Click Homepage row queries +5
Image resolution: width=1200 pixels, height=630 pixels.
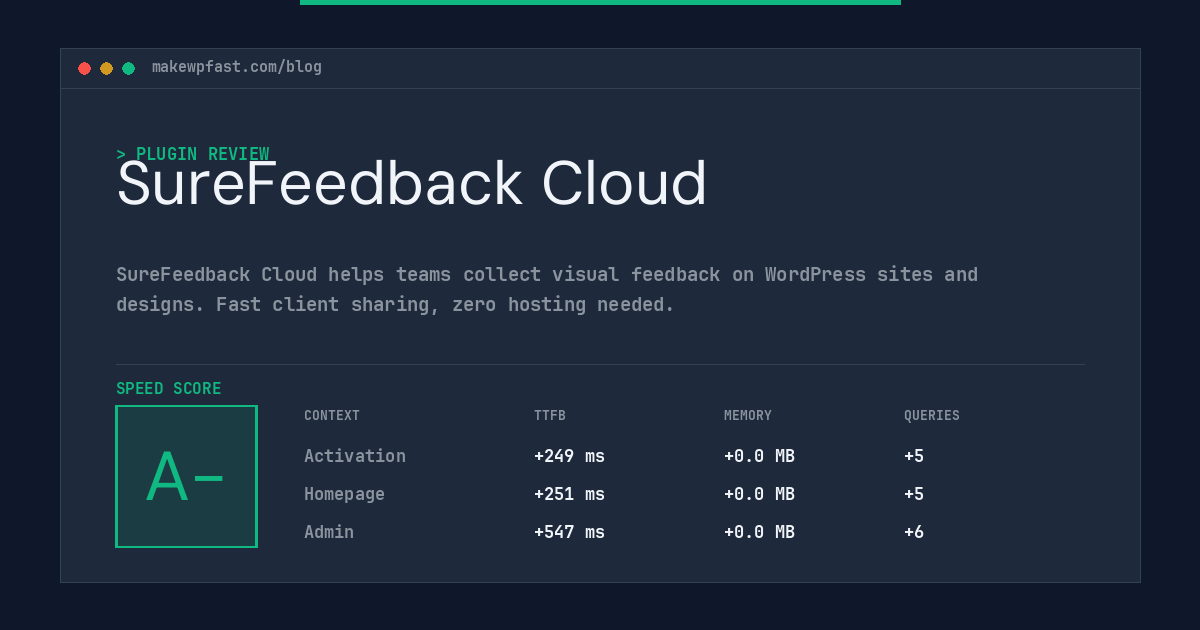click(x=914, y=494)
